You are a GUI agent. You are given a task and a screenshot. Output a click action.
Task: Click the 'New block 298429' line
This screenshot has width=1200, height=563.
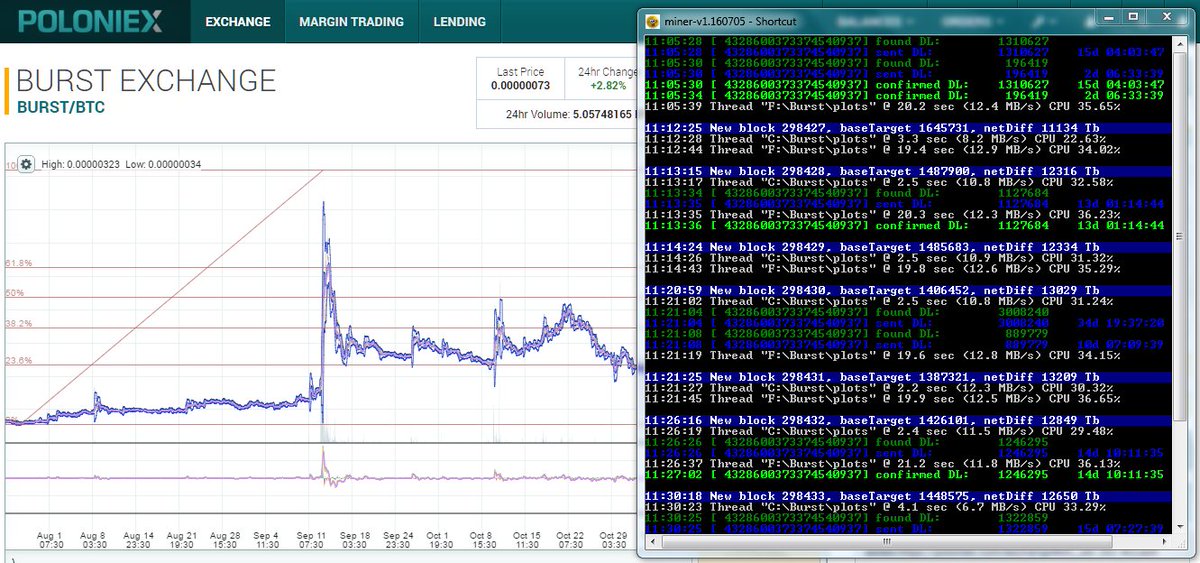click(908, 247)
